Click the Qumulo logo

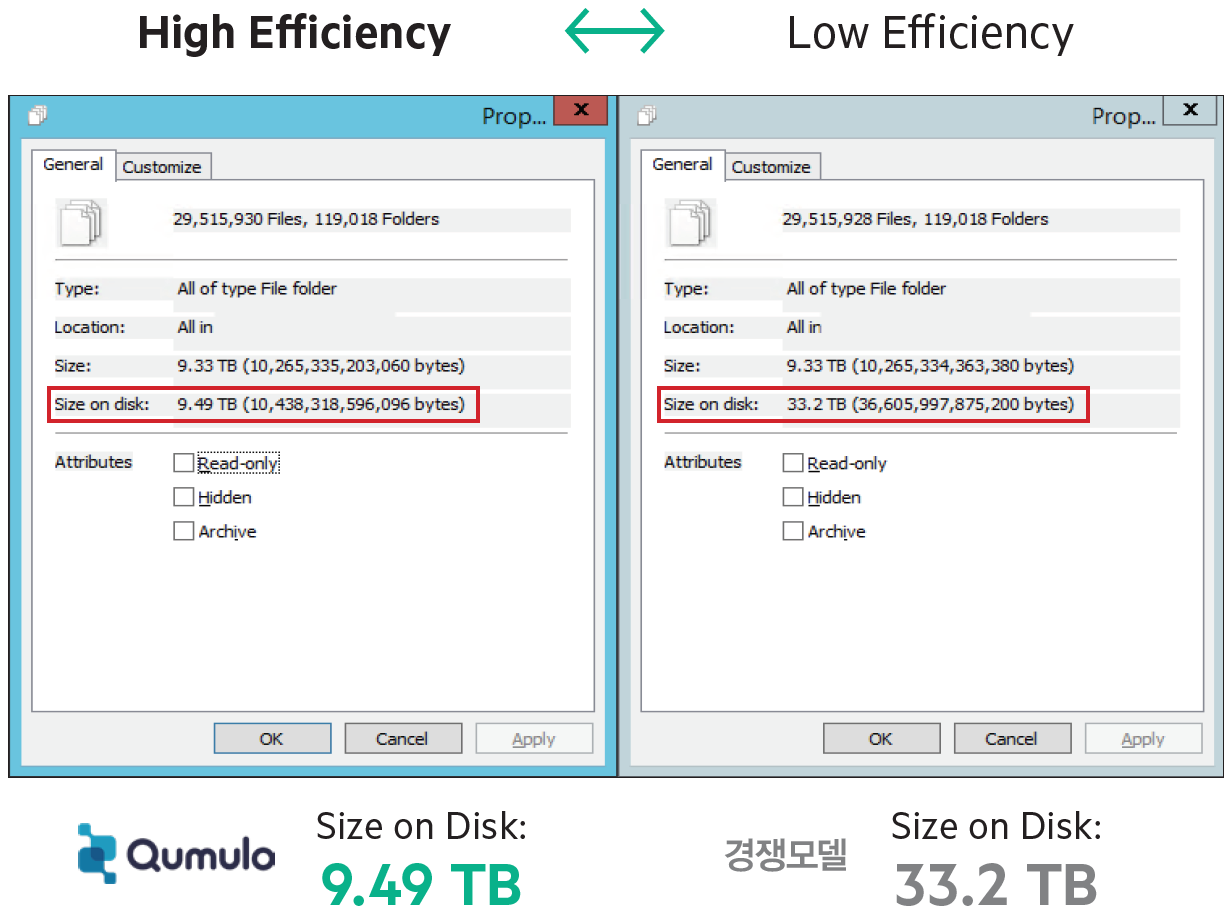click(176, 853)
